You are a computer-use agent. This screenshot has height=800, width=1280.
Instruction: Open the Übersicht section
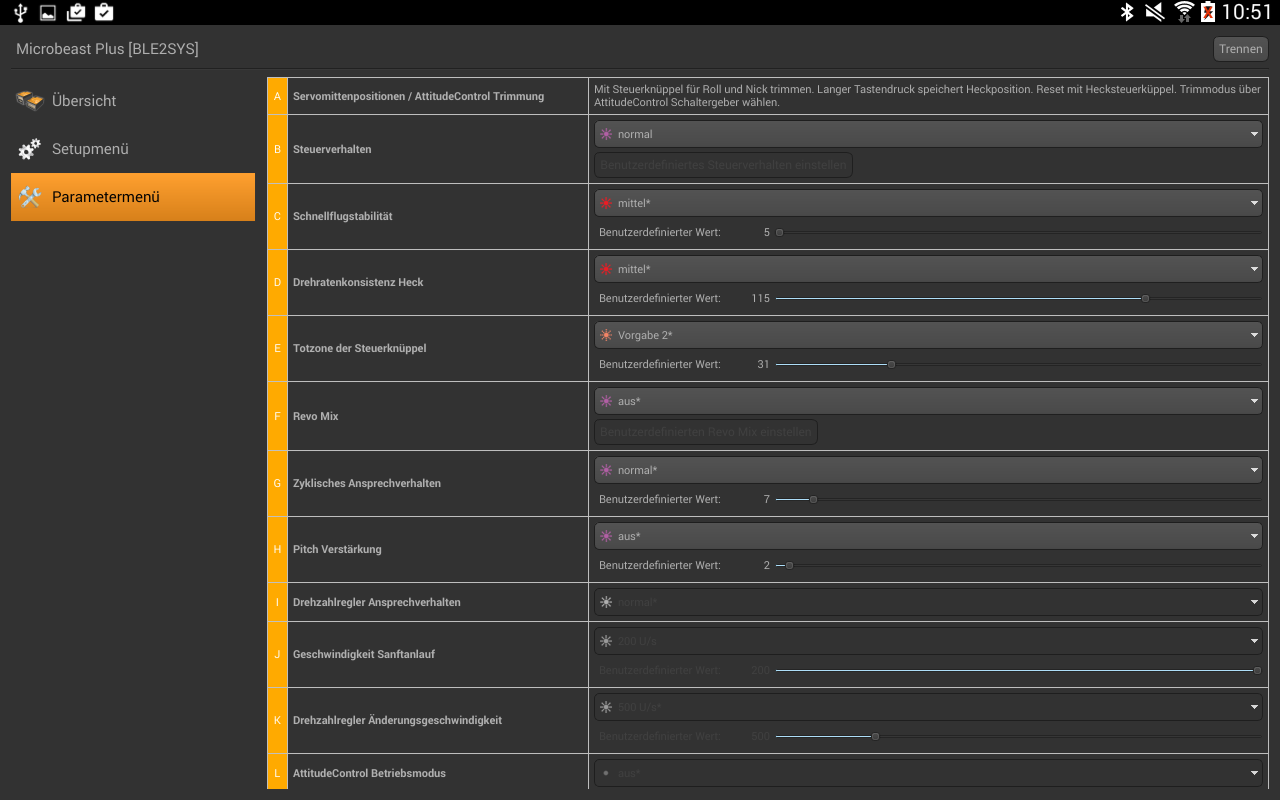pyautogui.click(x=133, y=101)
